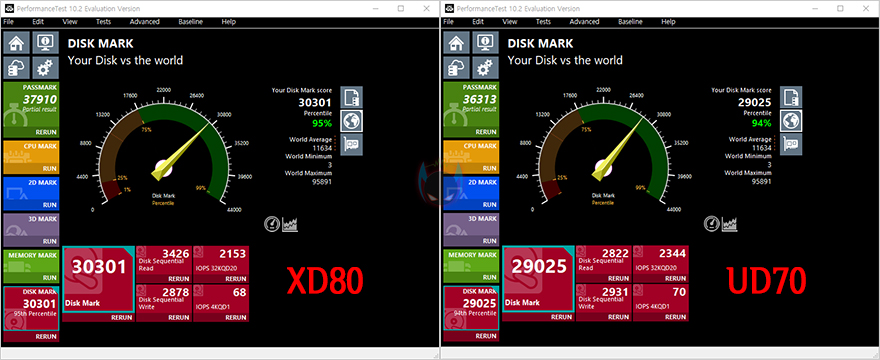Viewport: 880px width, 360px height.
Task: Run Memory Mark in UD70 window
Action: coord(490,277)
